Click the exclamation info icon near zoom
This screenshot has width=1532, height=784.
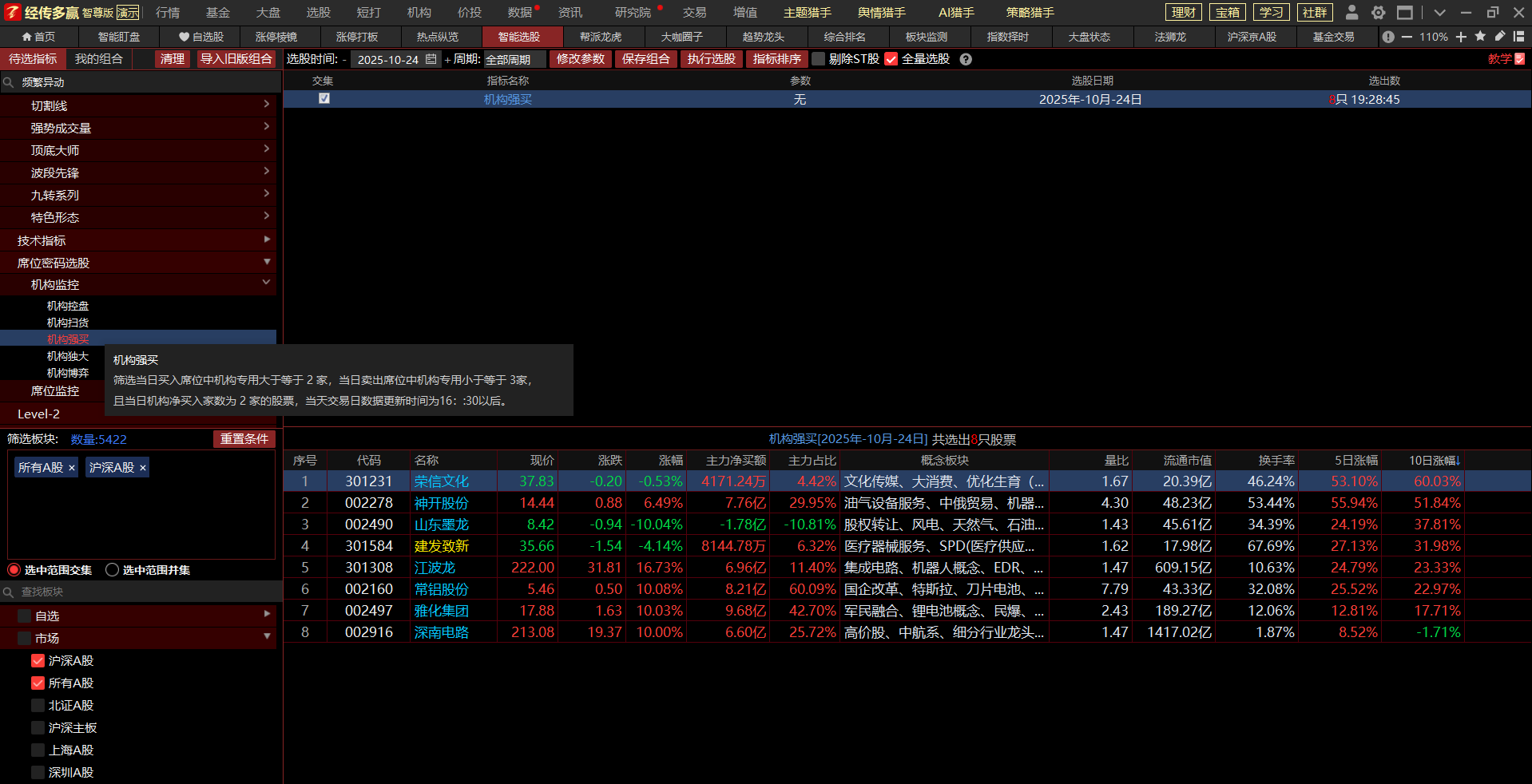point(1388,37)
